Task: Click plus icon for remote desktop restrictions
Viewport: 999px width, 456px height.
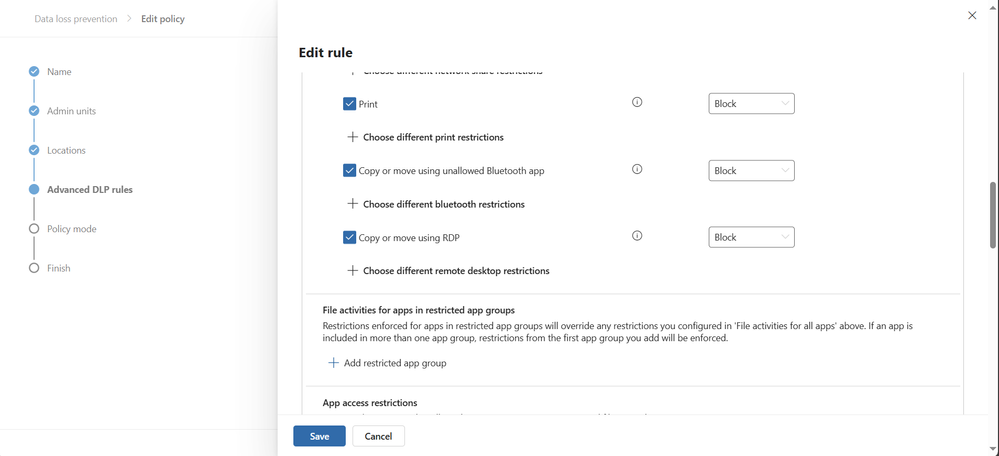Action: click(352, 270)
